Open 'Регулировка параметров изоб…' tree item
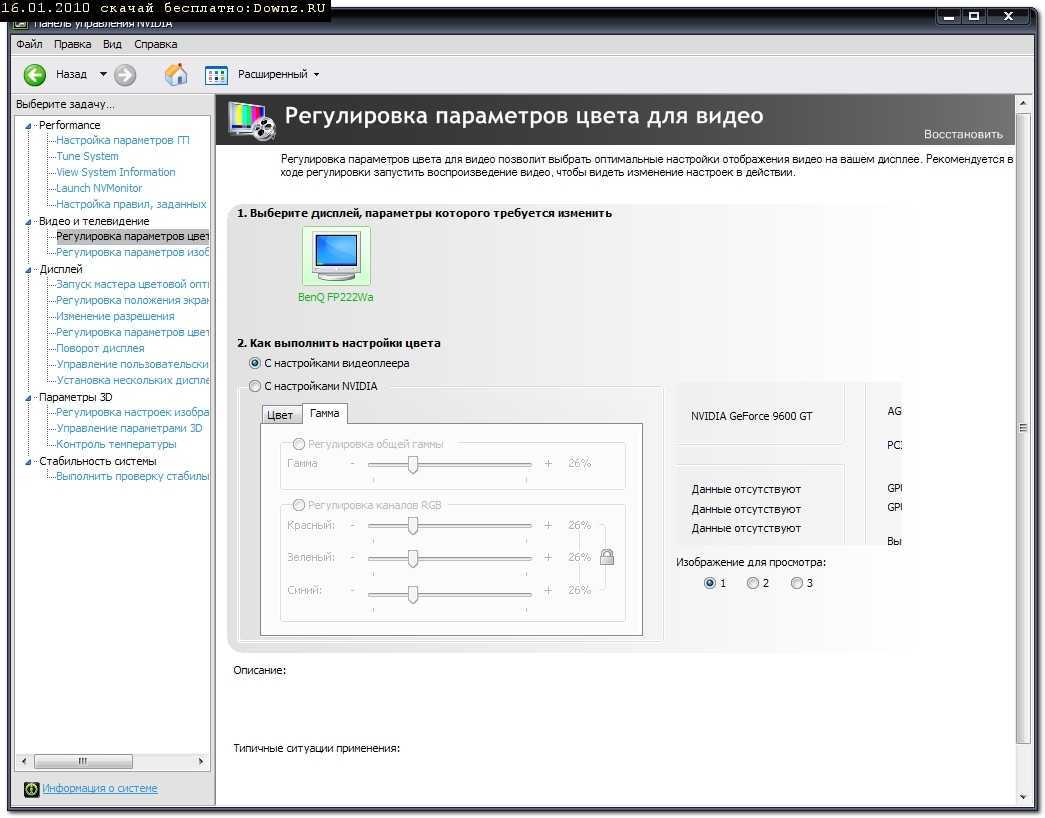 [133, 252]
